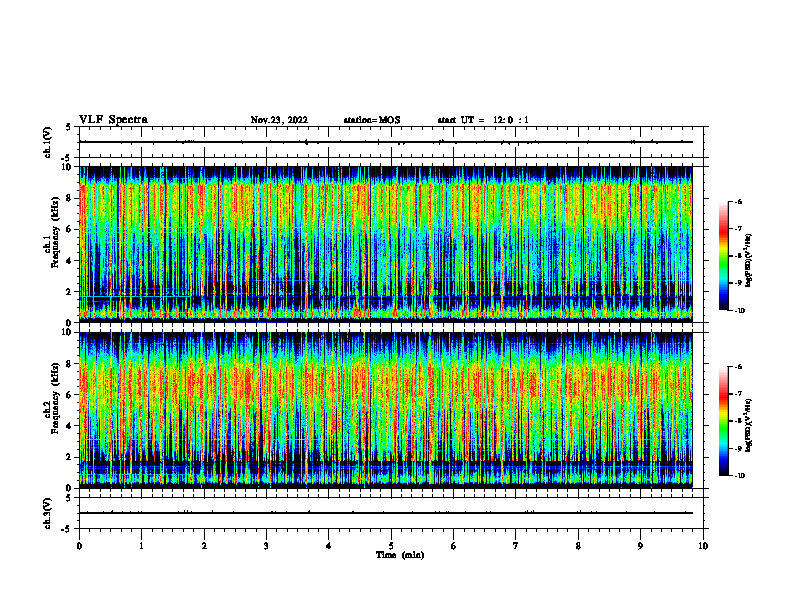This screenshot has height=612, width=792.
Task: Click time axis tick label "1"
Action: (x=141, y=546)
